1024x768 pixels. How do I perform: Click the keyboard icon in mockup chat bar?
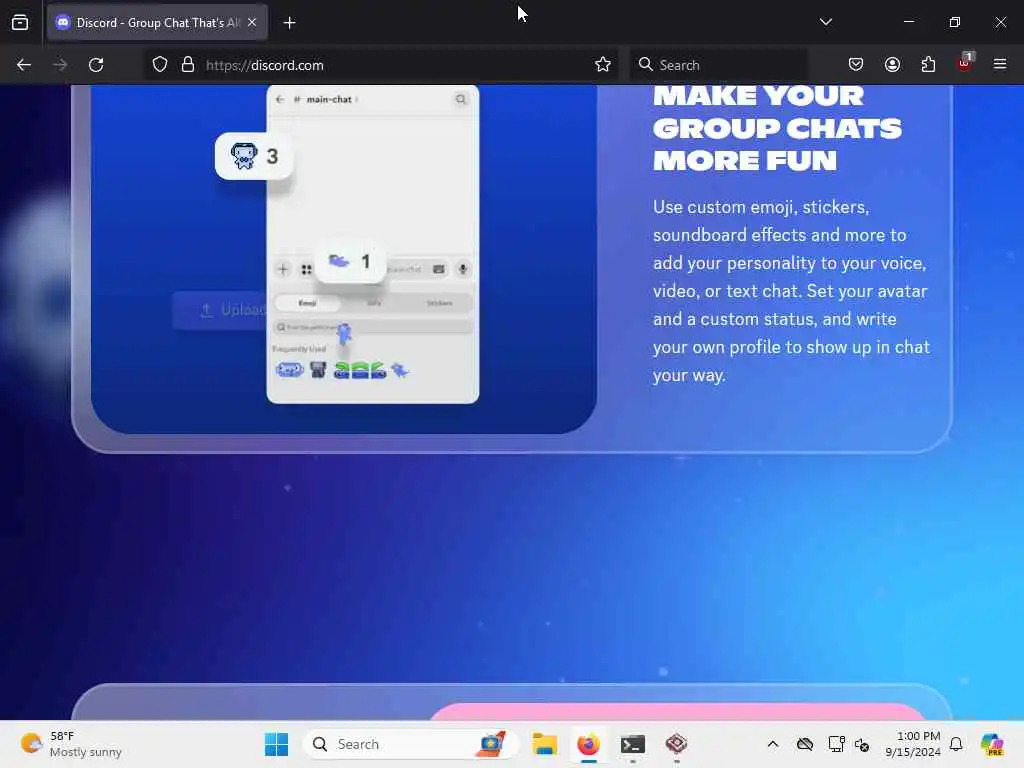click(x=439, y=269)
